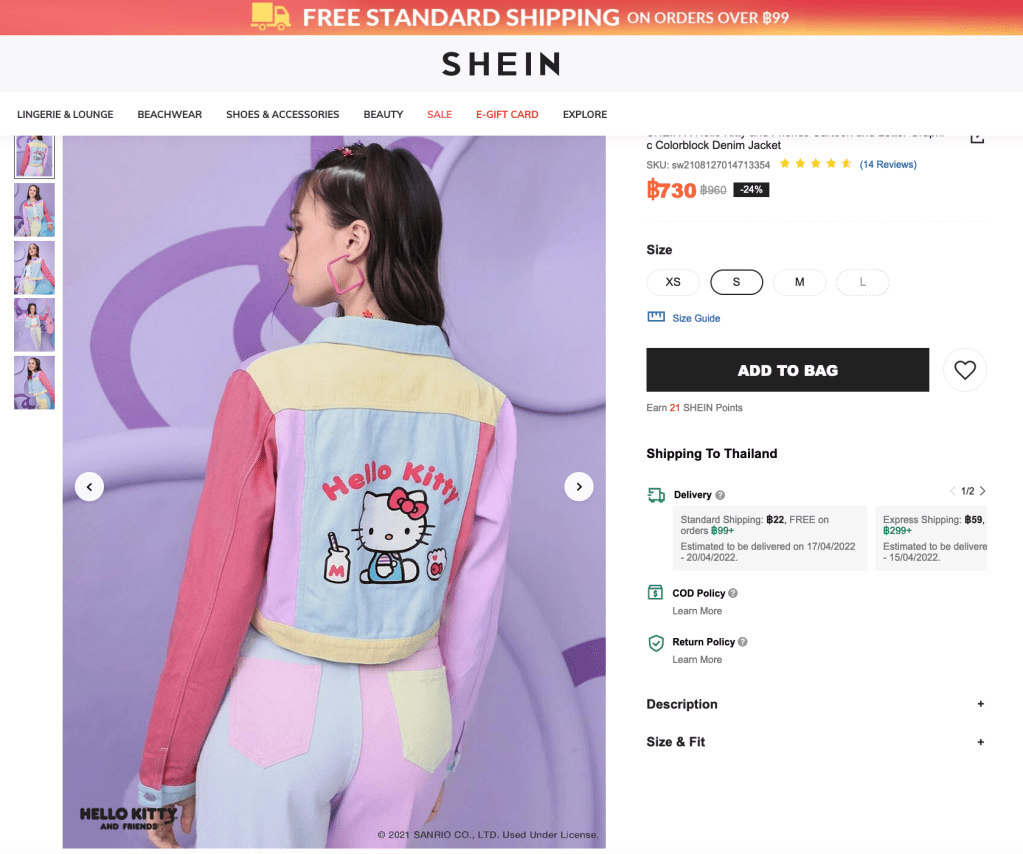This screenshot has height=854, width=1023.
Task: Open the SALE menu item
Action: click(439, 114)
